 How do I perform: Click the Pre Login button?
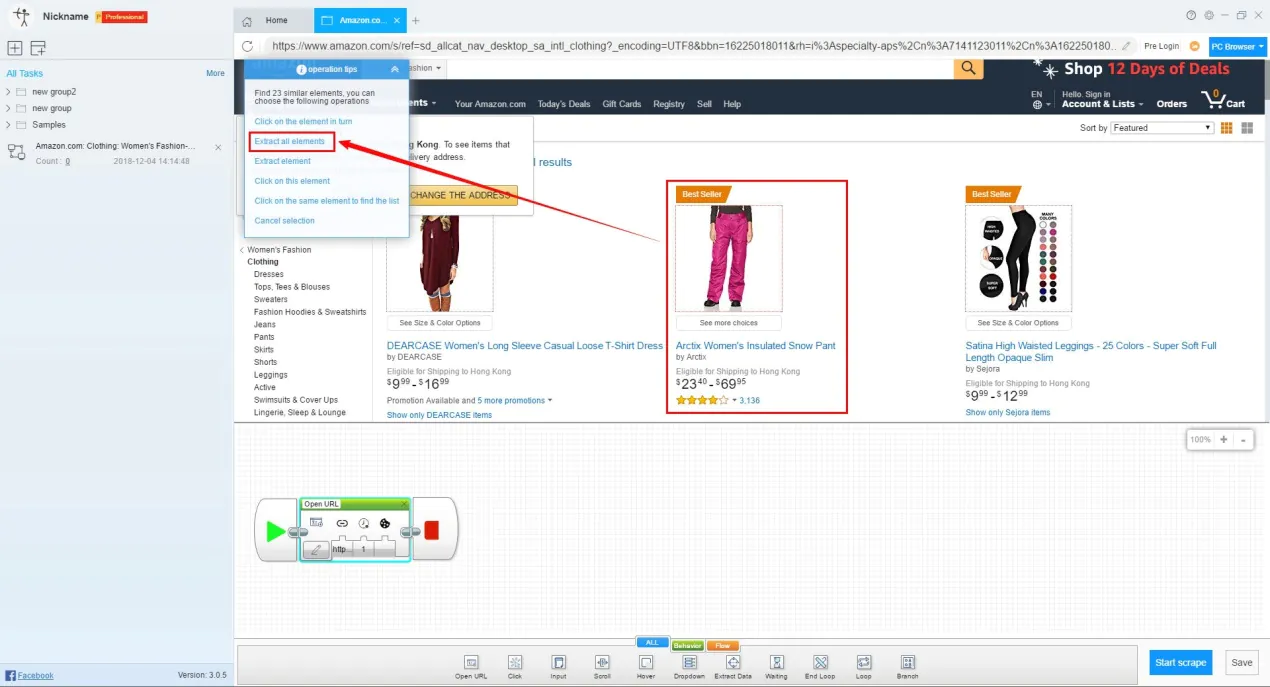pos(1161,46)
